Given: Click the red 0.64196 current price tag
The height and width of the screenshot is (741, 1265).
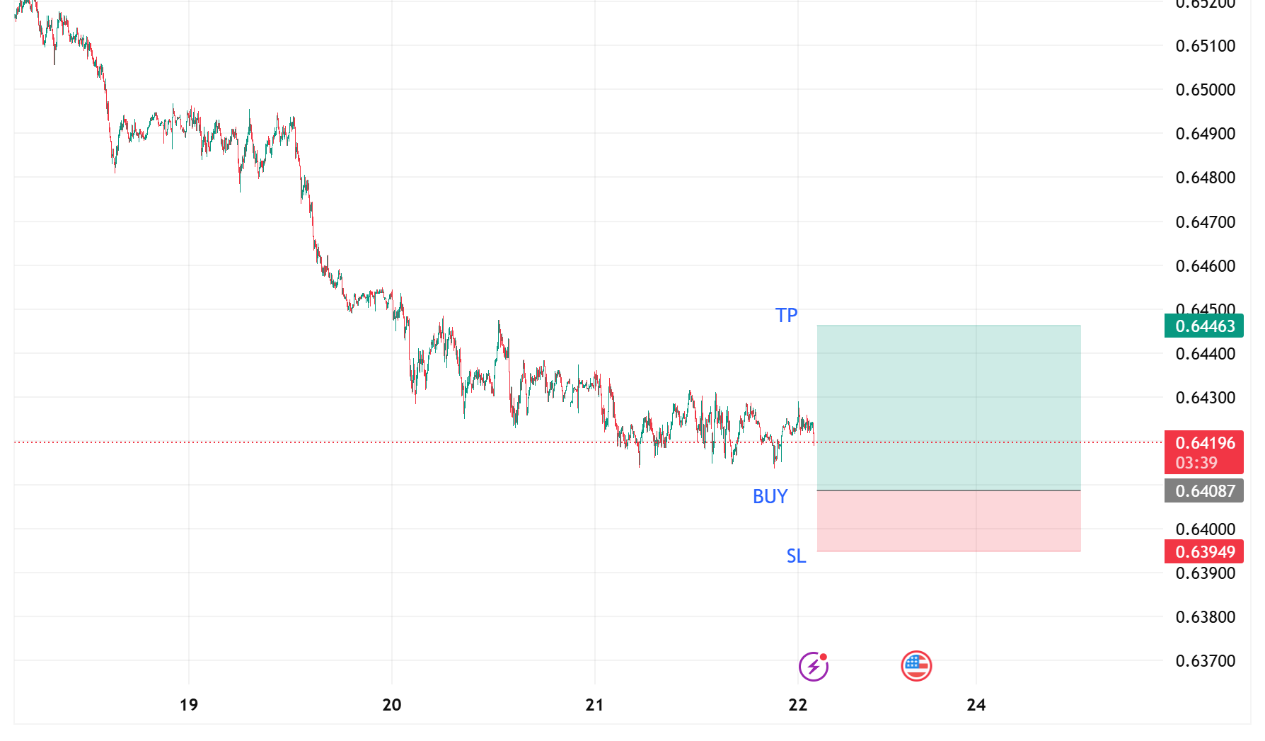Looking at the screenshot, I should [x=1204, y=443].
